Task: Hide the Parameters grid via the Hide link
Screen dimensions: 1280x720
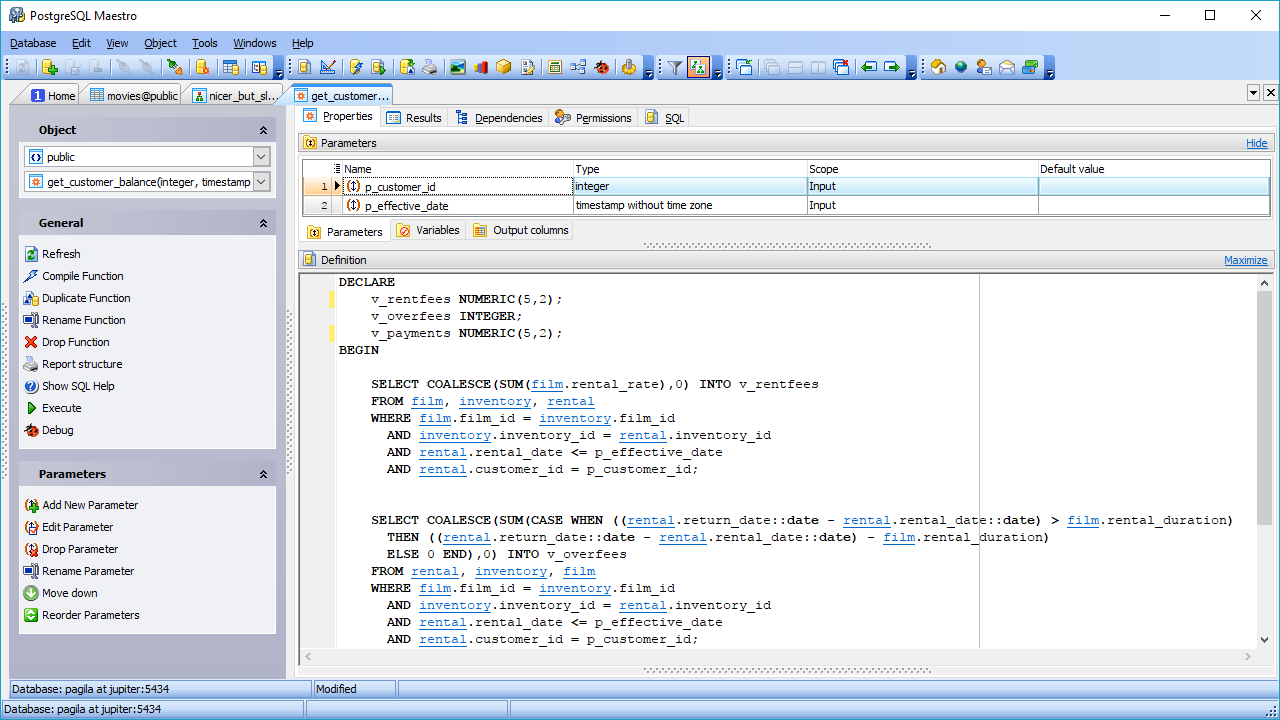Action: coord(1257,143)
